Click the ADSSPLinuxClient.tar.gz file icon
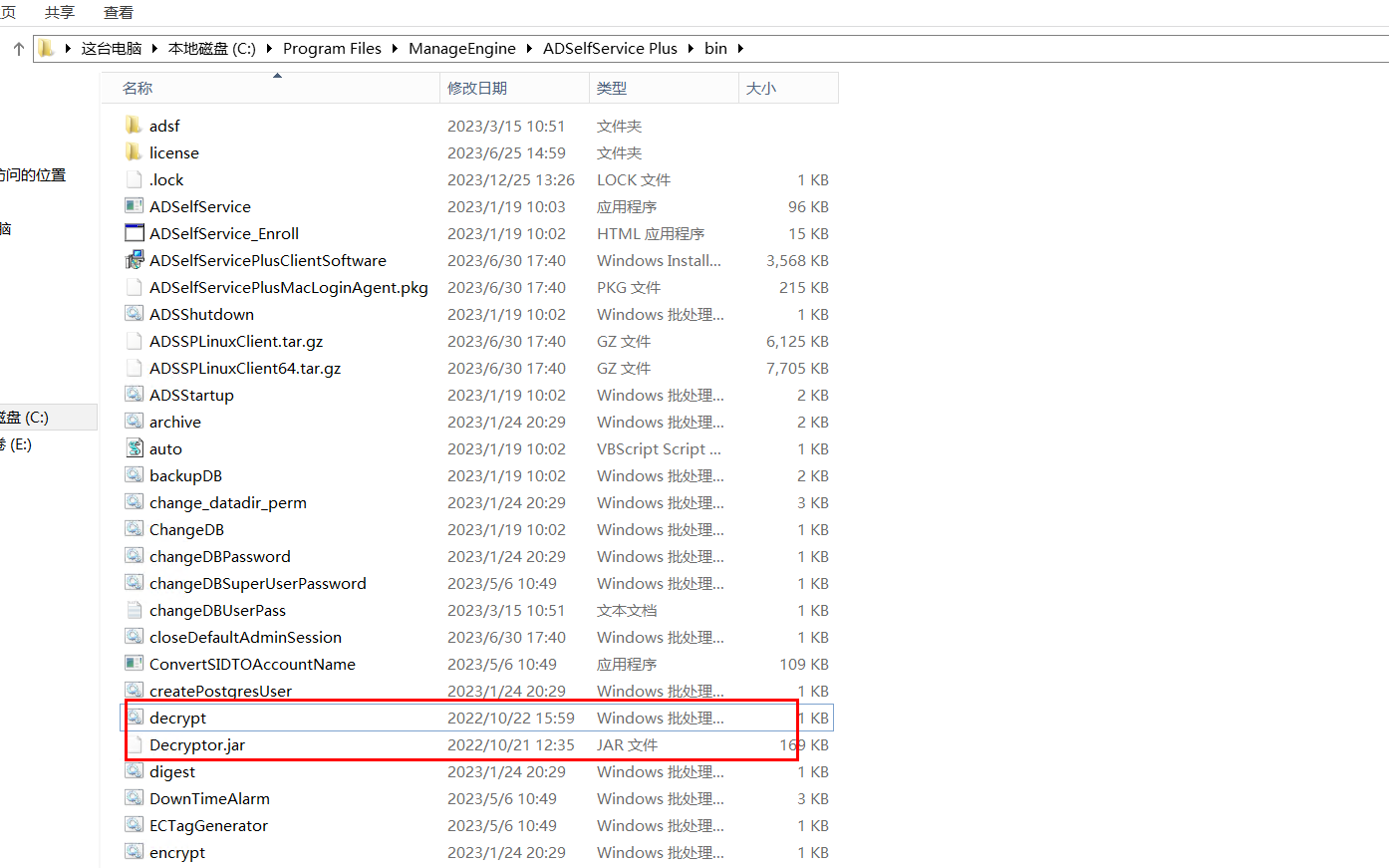Image resolution: width=1389 pixels, height=868 pixels. click(x=134, y=341)
